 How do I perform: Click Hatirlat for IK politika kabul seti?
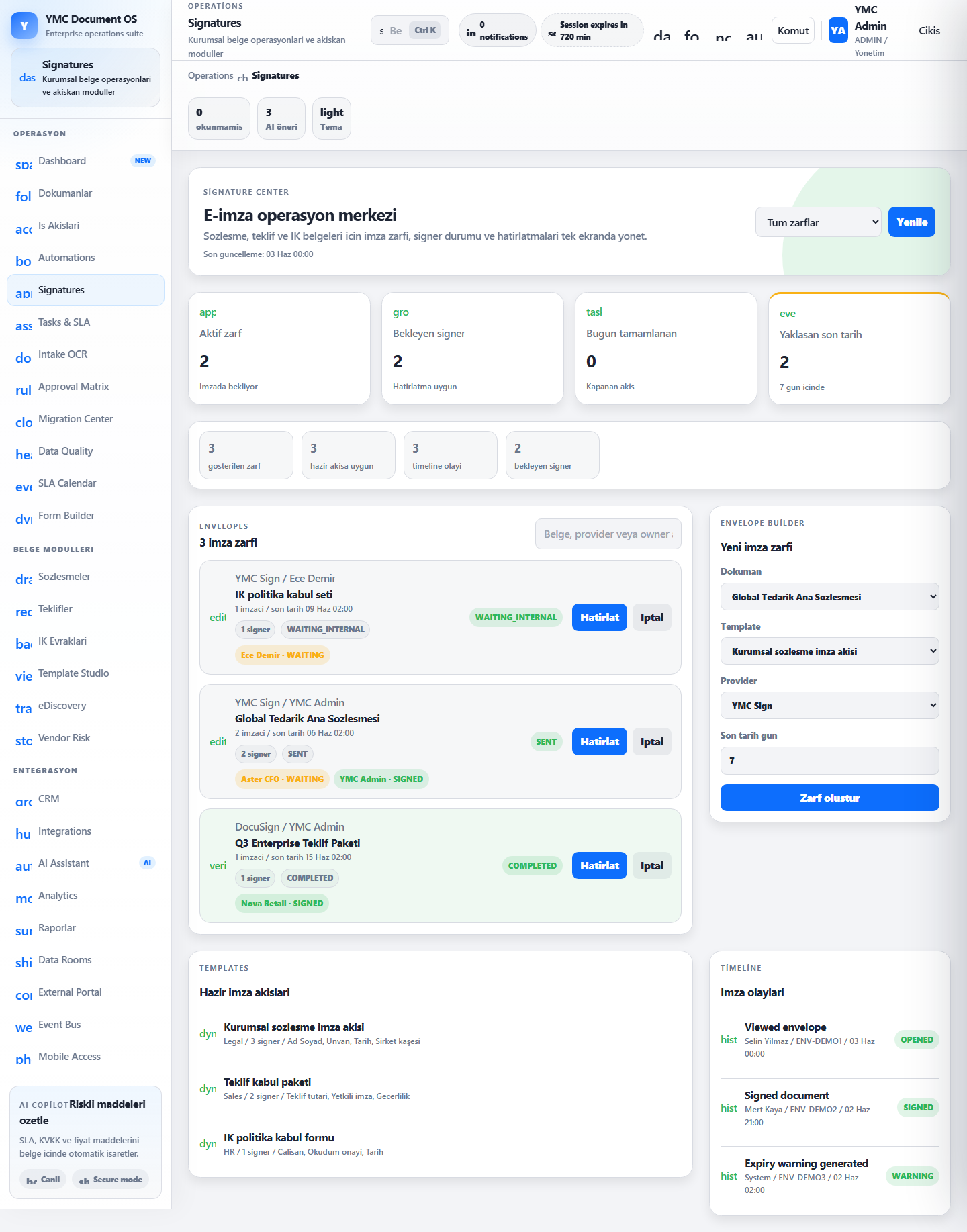[x=599, y=618]
